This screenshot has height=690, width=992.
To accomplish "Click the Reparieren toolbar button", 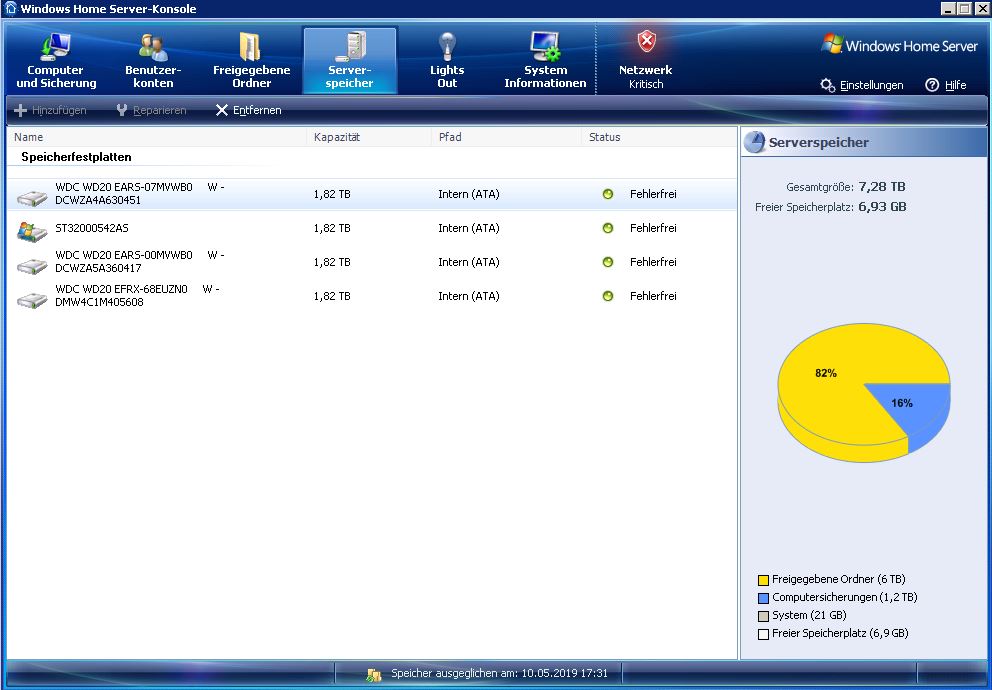I will click(x=151, y=110).
